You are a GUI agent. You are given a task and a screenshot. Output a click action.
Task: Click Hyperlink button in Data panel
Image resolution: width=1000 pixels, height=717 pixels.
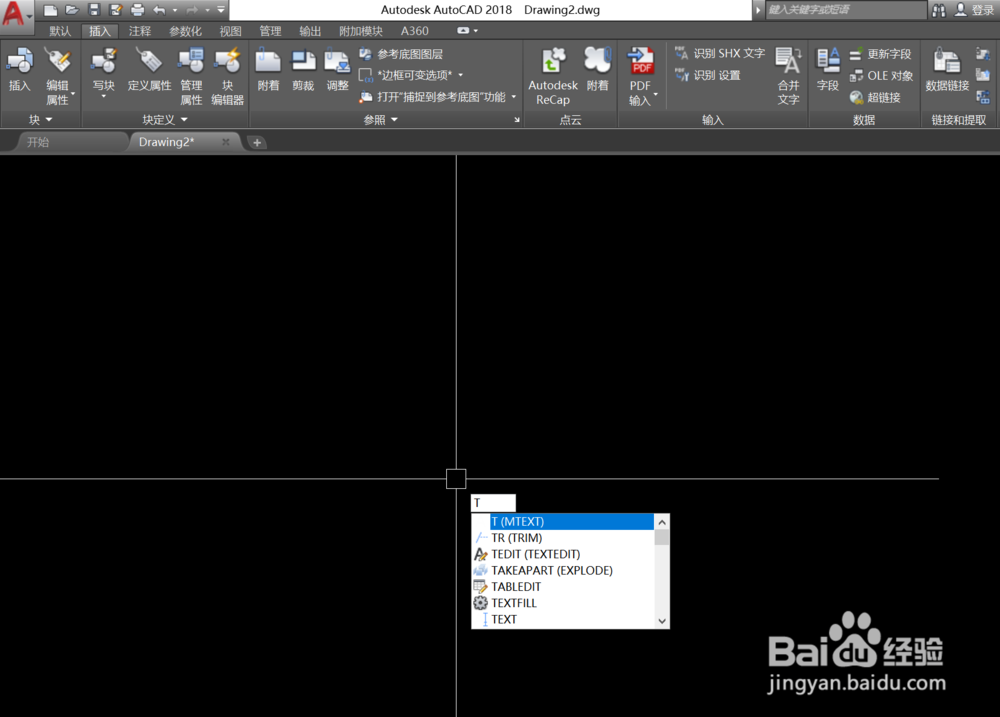(875, 98)
